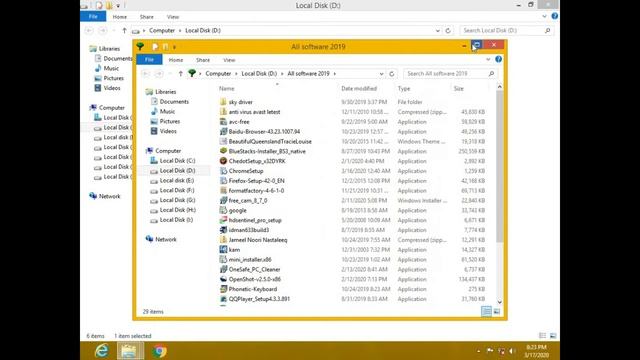The image size is (640, 360).
Task: Select the OneSafe_PC_Cleaner file name
Action: (x=254, y=269)
